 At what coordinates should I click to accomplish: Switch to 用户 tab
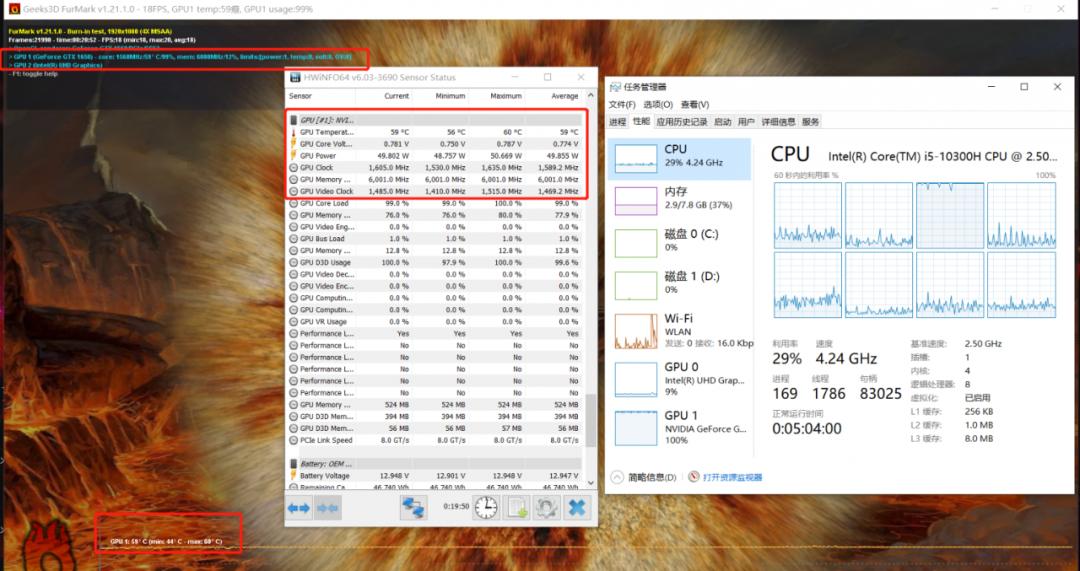point(746,122)
